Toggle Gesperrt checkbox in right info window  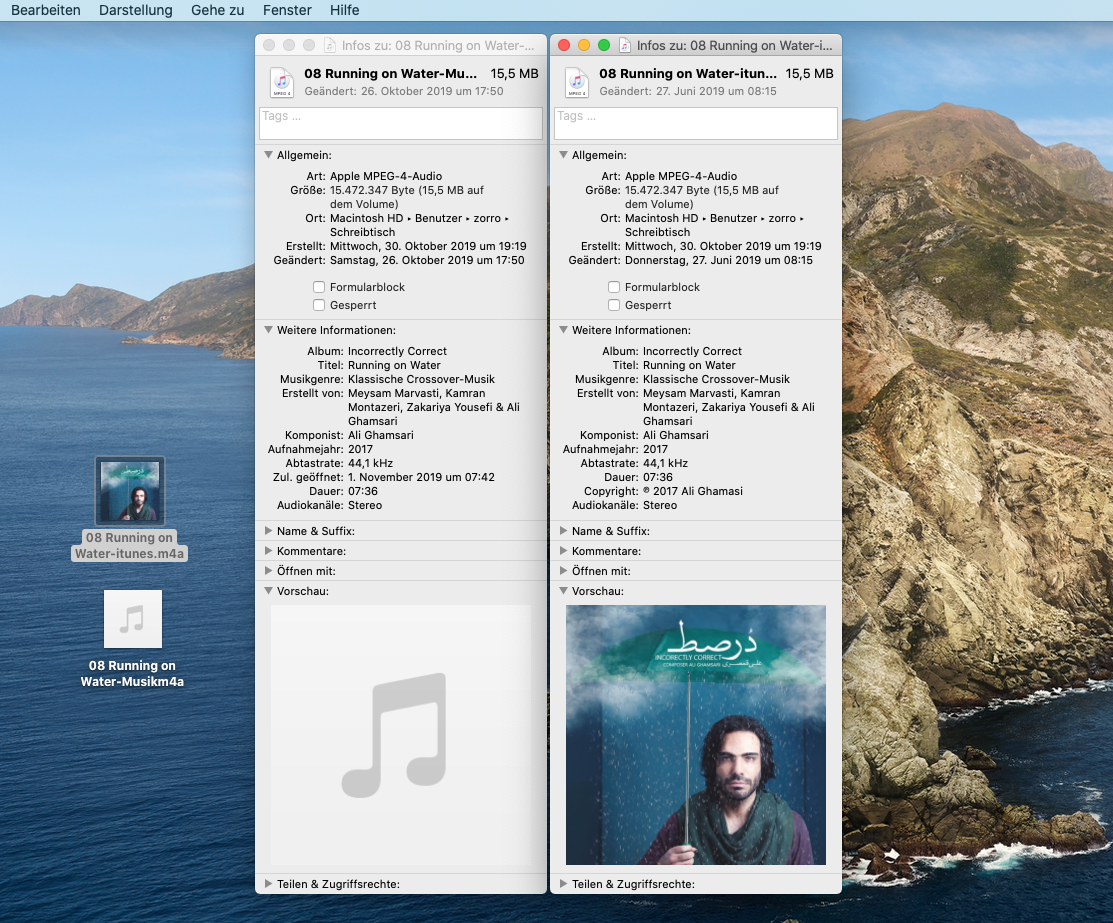tap(614, 305)
